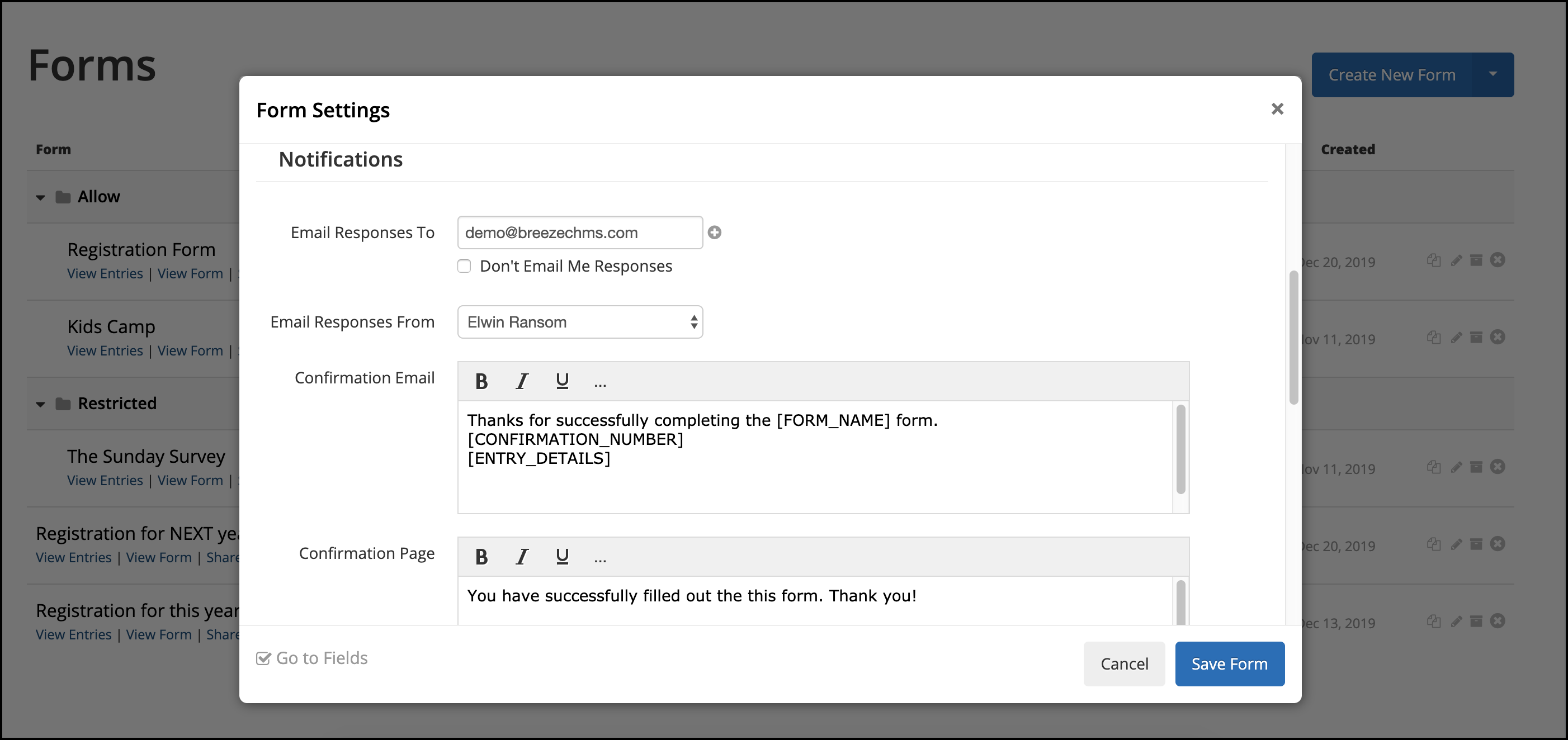Open View Form for Kids Camp
Screen dimensions: 1568x740
coord(190,351)
